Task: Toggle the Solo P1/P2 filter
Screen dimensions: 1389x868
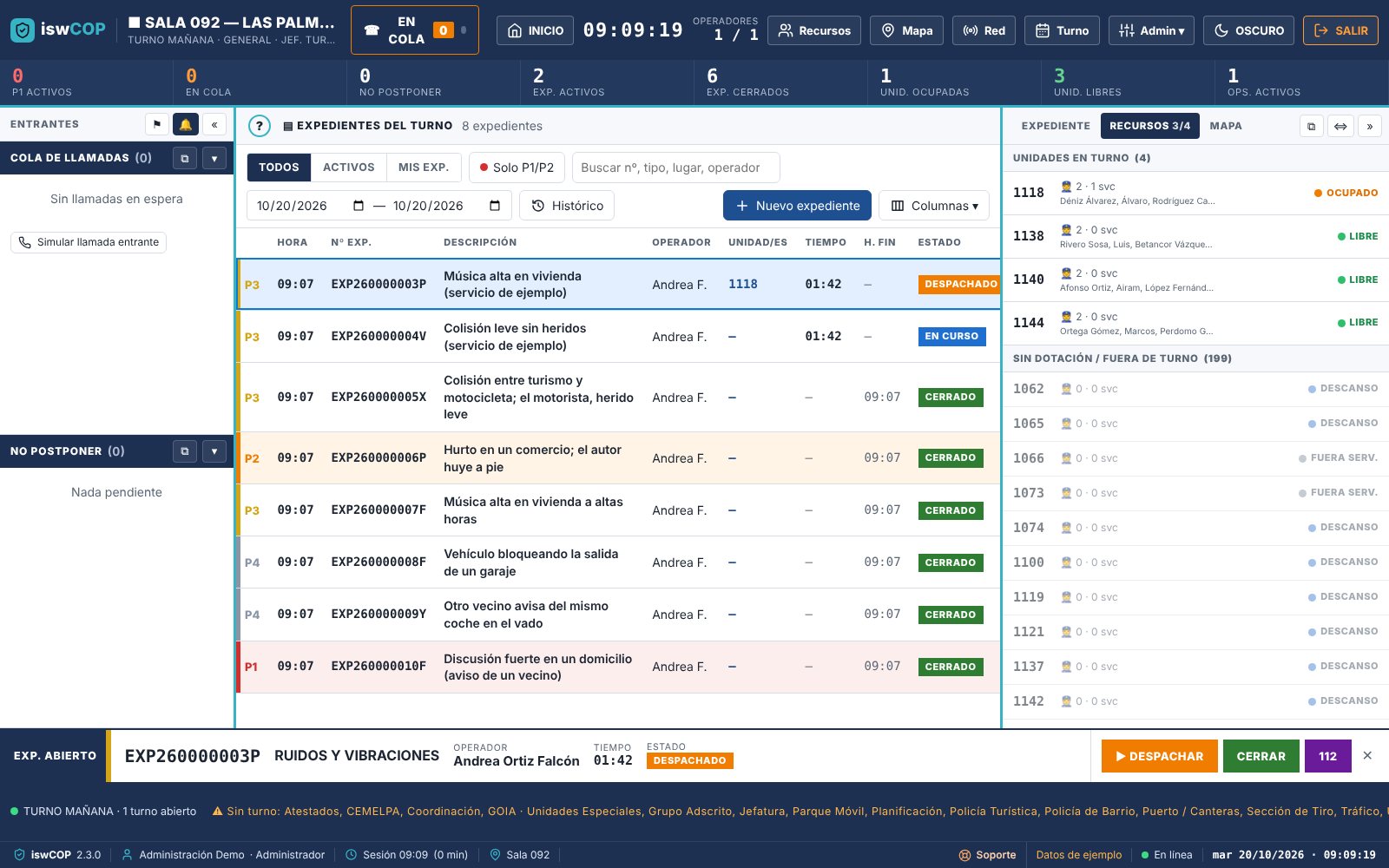Action: click(517, 168)
